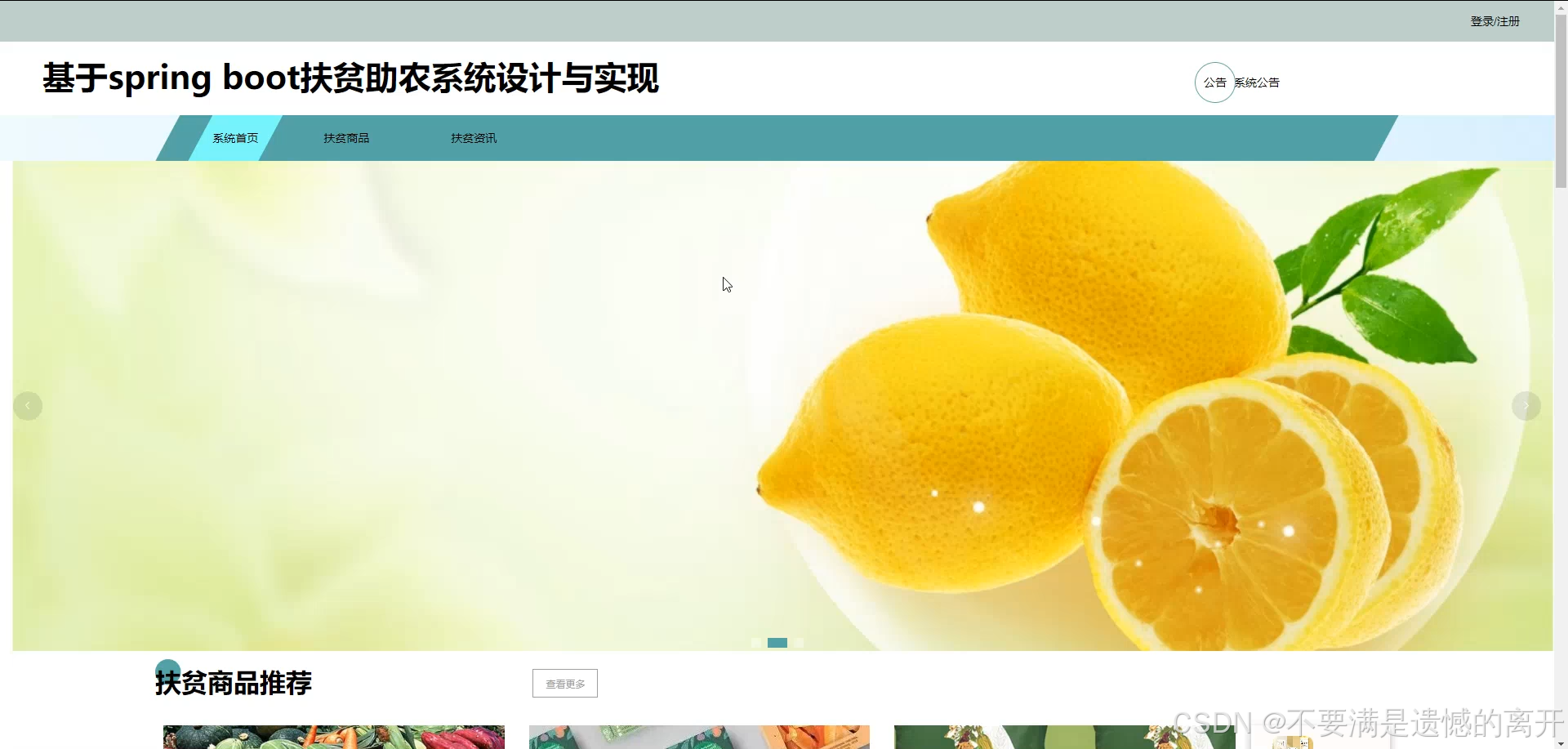Select the 系统首页 navigation tab
The height and width of the screenshot is (749, 1568).
pos(235,138)
